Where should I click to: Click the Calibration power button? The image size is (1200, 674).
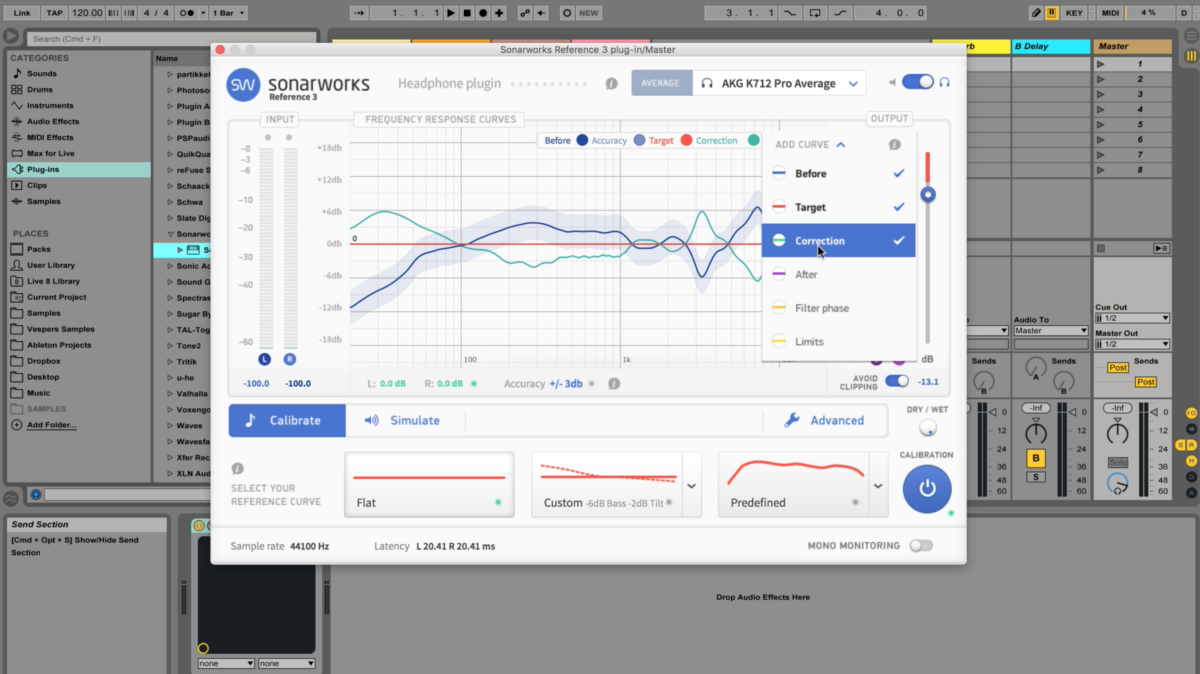pyautogui.click(x=927, y=488)
